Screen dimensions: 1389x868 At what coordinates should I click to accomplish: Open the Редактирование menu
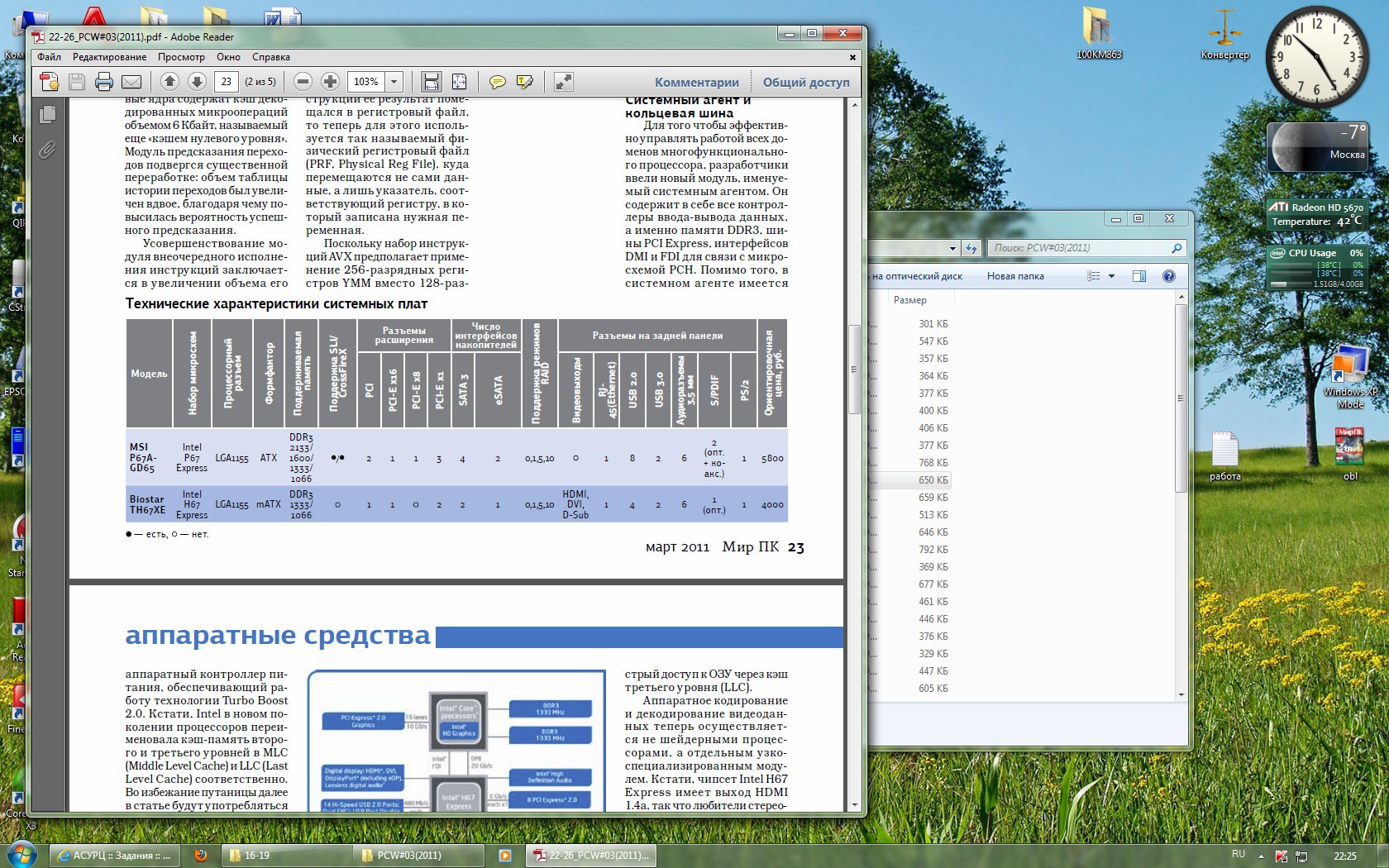tap(109, 57)
